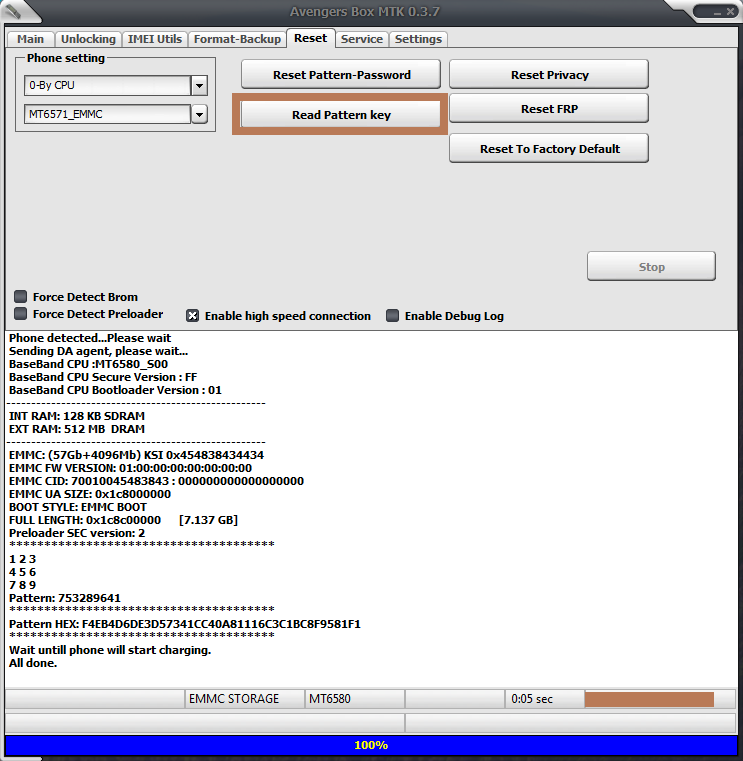
Task: Click the Reset FRP button
Action: click(x=549, y=109)
